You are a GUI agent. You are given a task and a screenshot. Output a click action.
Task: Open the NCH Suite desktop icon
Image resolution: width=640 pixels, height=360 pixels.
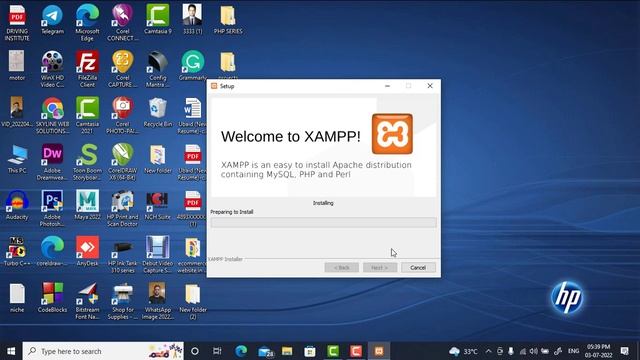pos(158,205)
